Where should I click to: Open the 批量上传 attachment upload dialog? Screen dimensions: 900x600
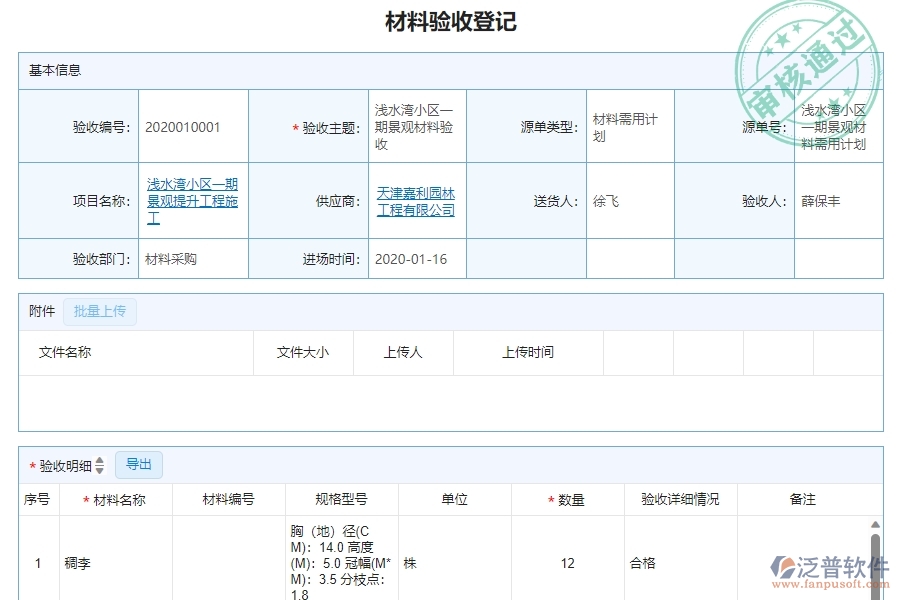pos(99,311)
